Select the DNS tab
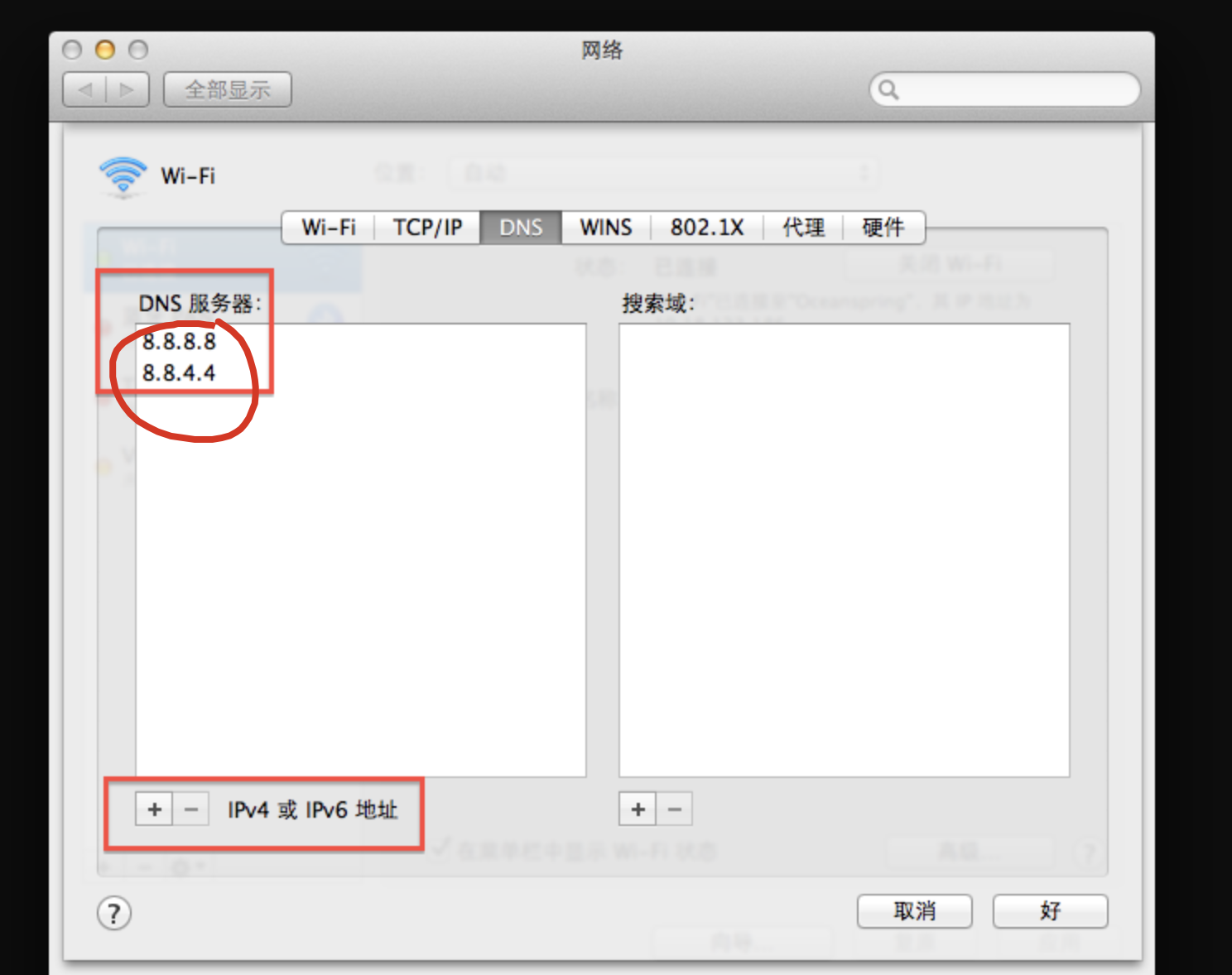Image resolution: width=1232 pixels, height=975 pixels. (521, 228)
